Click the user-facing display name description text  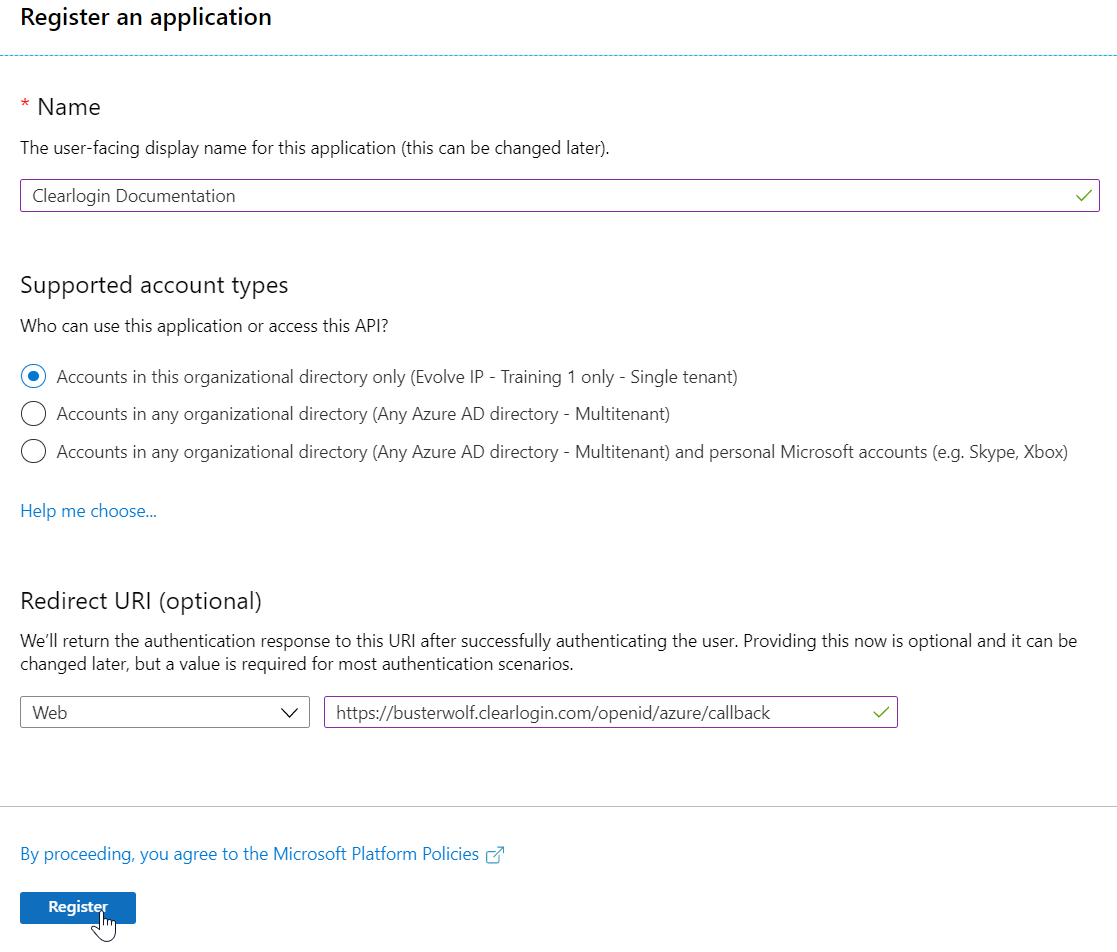[315, 148]
